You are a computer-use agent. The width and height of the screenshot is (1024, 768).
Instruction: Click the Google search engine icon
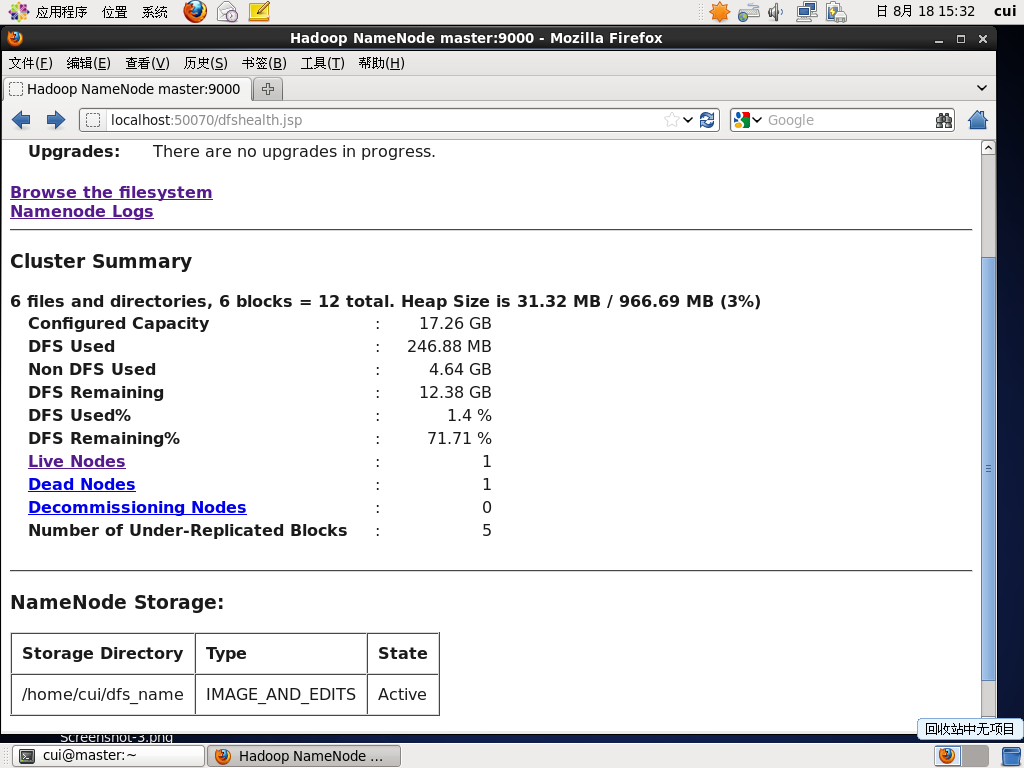pyautogui.click(x=741, y=120)
